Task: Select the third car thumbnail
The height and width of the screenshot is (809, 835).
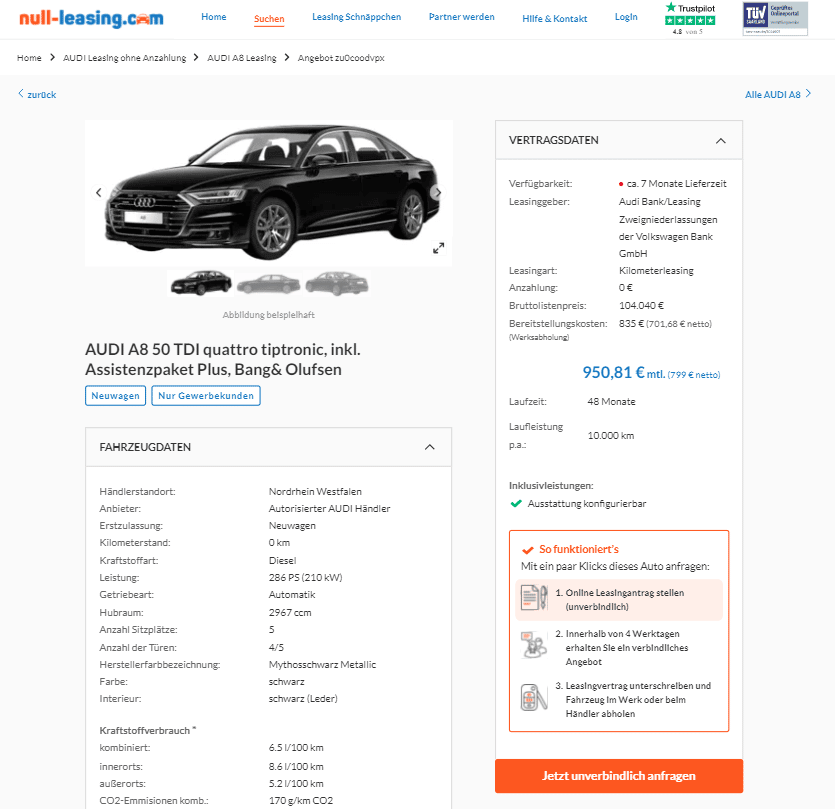Action: coord(337,283)
